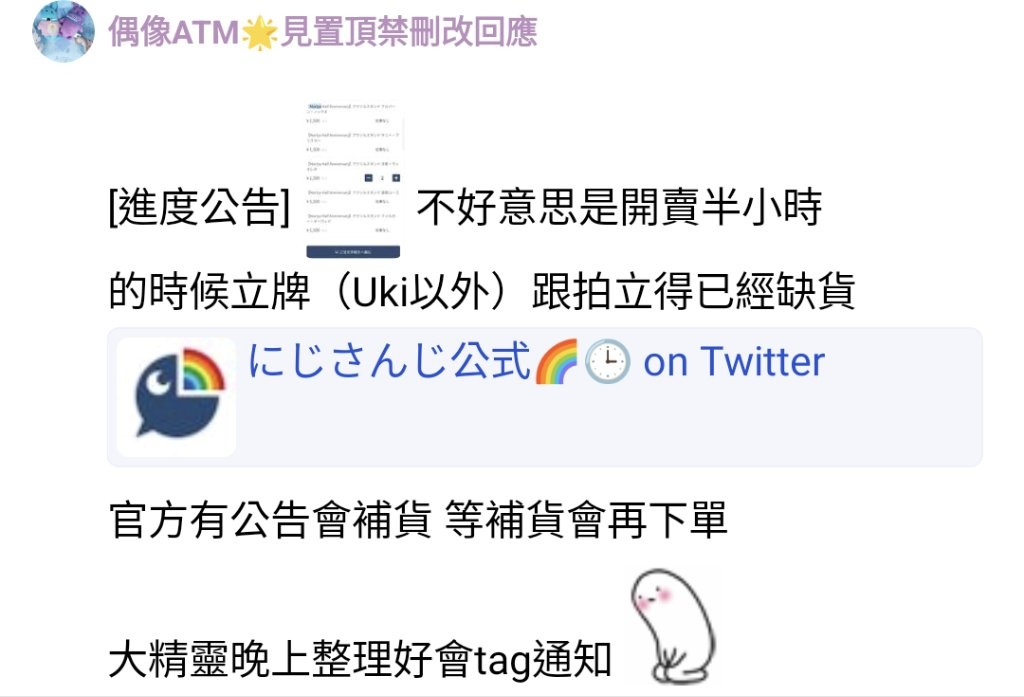Screen dimensions: 1024x697
Task: Click the rainbow emoji in the link title
Action: click(556, 362)
